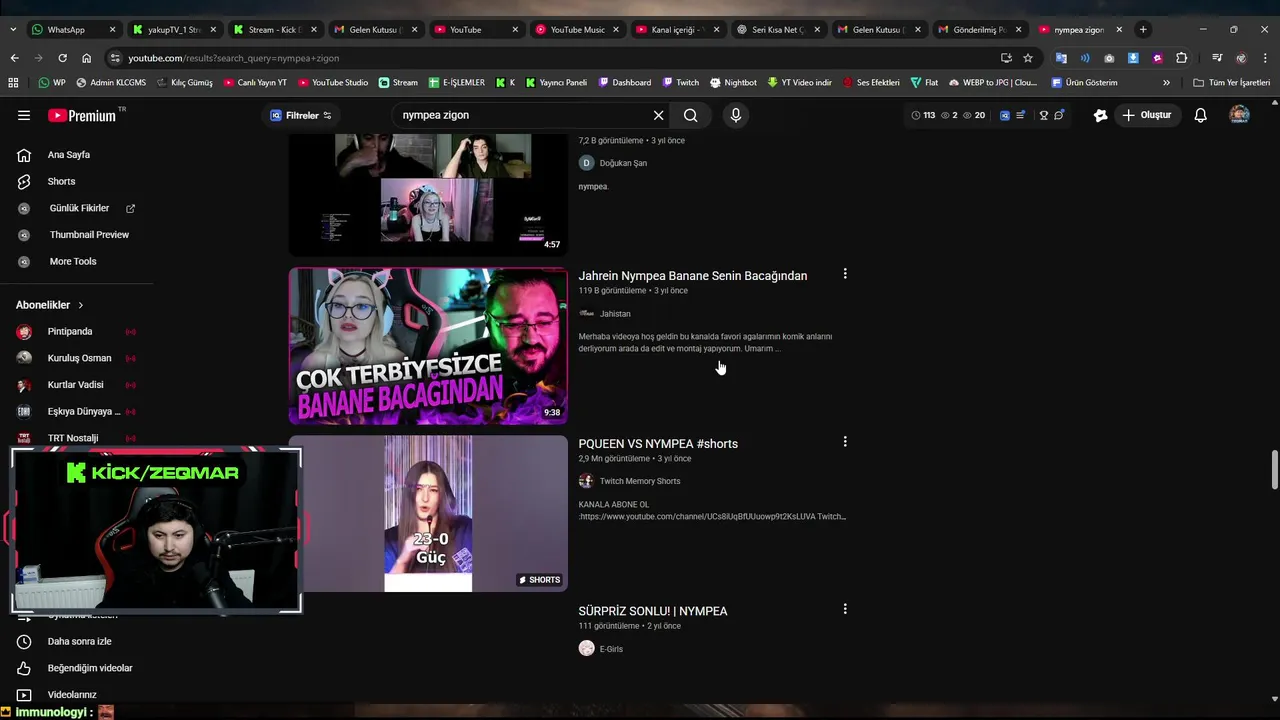Expand Abonelikler subscriptions section
This screenshot has width=1280, height=720.
pyautogui.click(x=50, y=305)
